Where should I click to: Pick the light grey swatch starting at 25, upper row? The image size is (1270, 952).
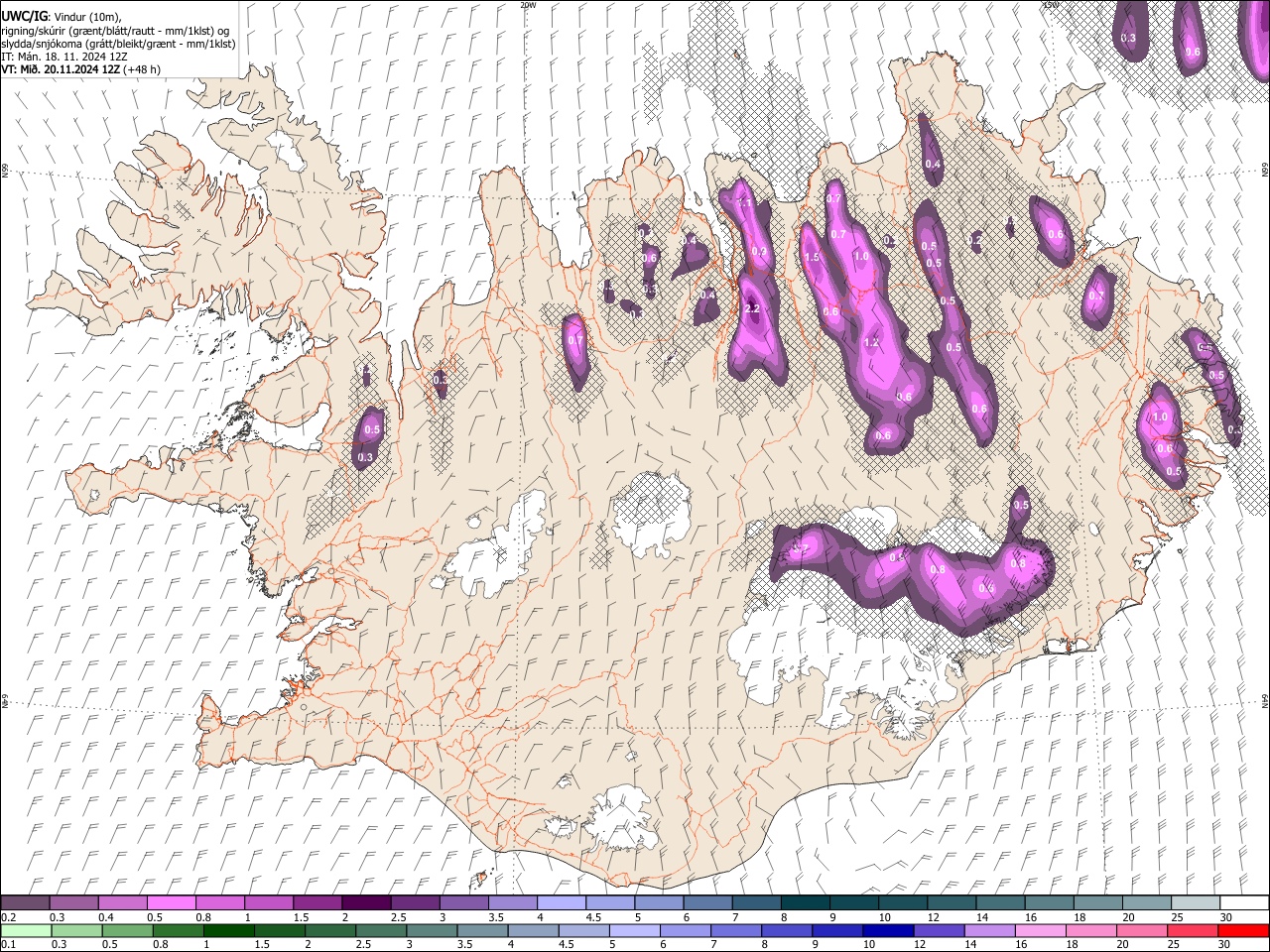(x=1196, y=903)
